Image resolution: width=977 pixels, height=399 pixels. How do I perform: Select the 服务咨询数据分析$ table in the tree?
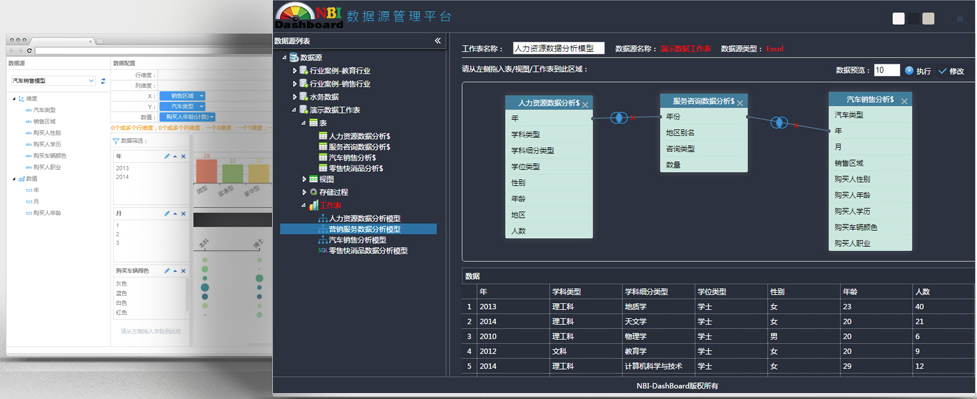coord(360,147)
